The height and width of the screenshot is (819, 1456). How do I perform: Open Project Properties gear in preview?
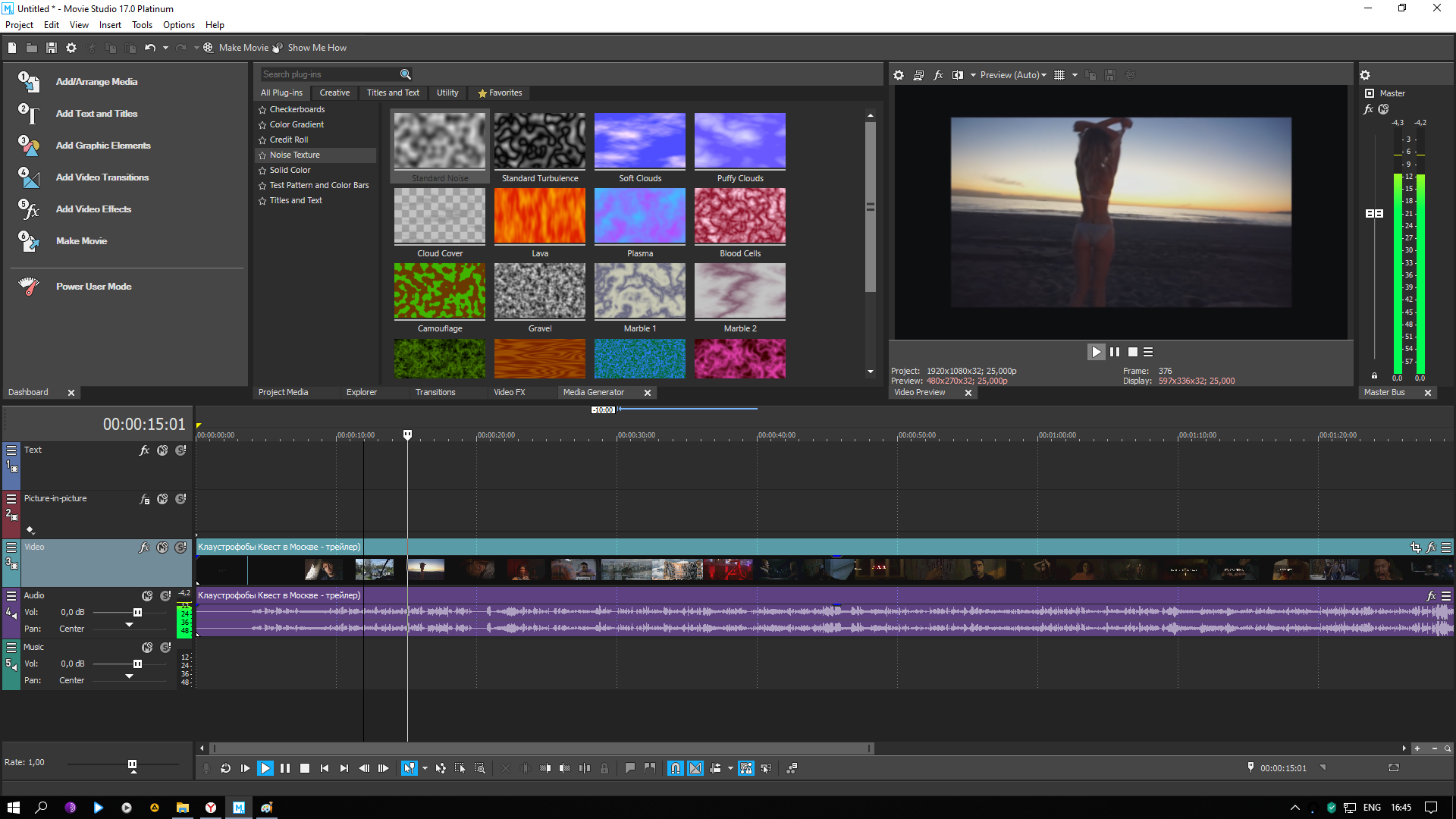click(x=899, y=75)
